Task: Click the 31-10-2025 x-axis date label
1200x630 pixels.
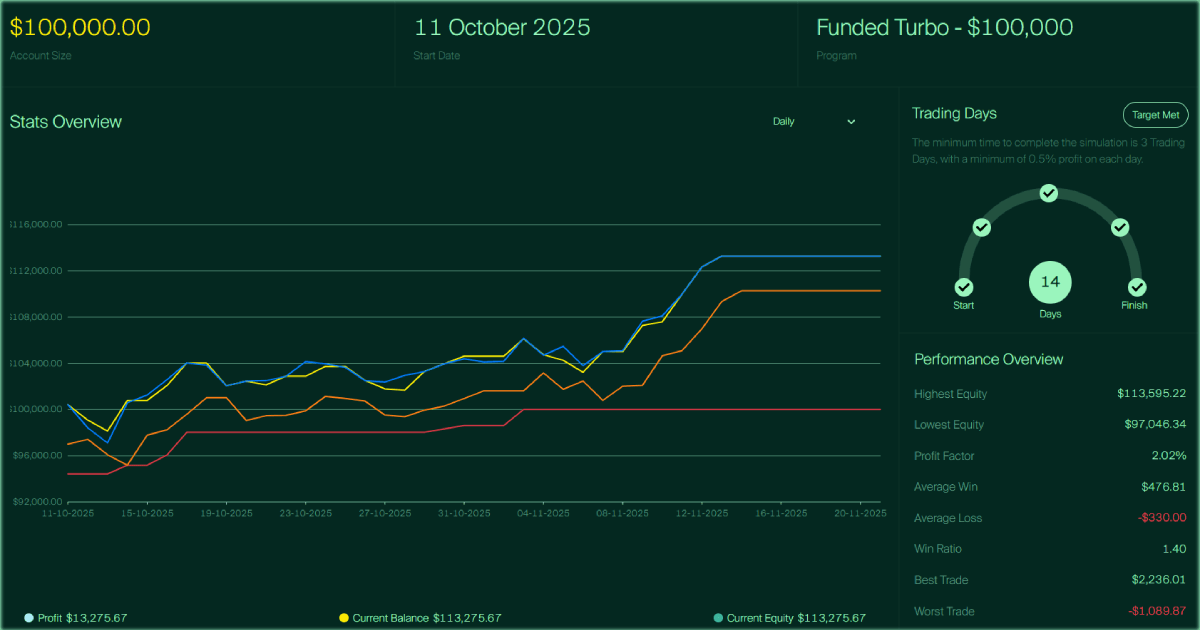Action: point(465,513)
